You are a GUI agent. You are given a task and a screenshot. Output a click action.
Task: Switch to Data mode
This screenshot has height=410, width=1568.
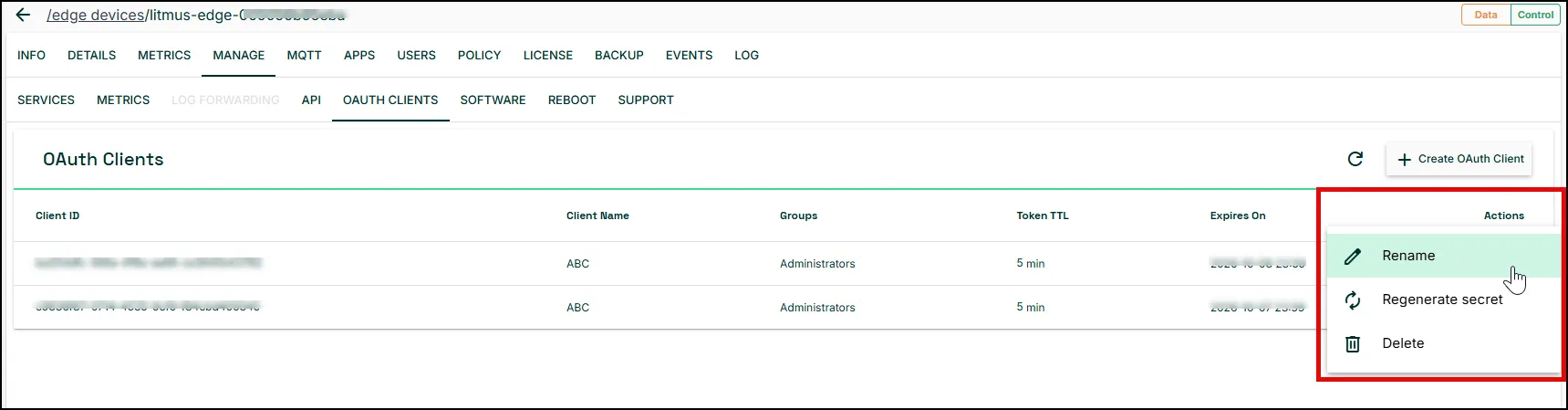coord(1486,15)
